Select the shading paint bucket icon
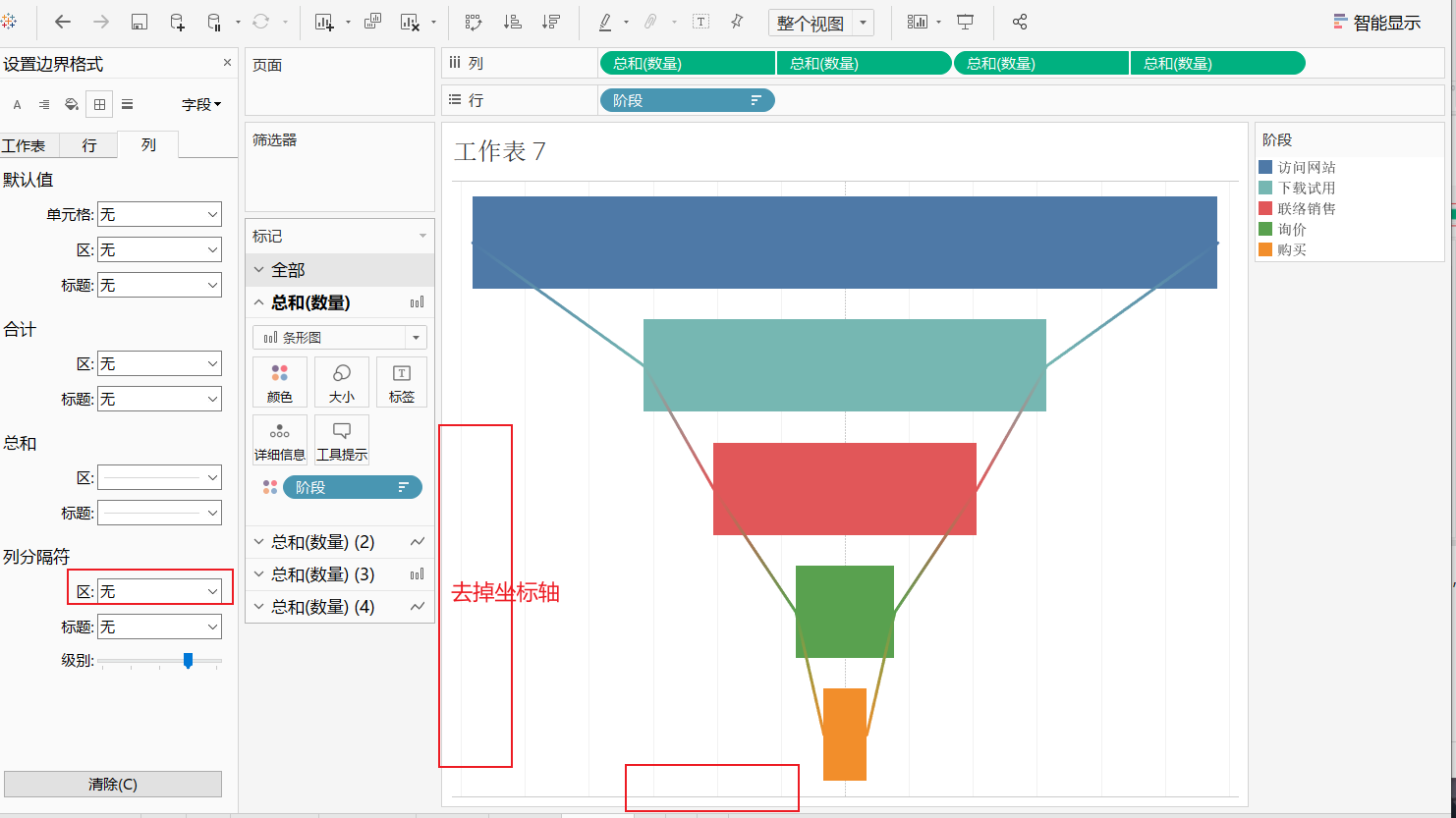The width and height of the screenshot is (1456, 818). pos(72,104)
